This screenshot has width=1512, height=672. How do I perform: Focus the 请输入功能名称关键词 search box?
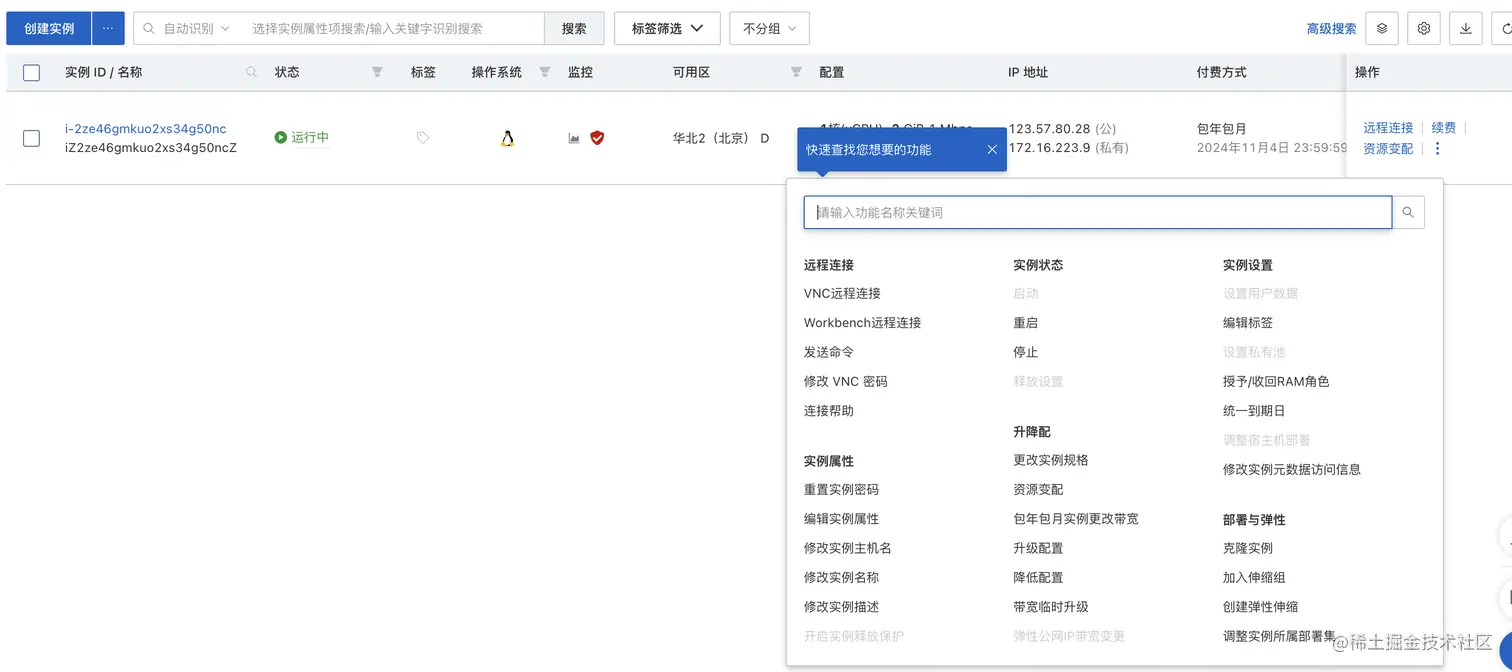pyautogui.click(x=1098, y=212)
